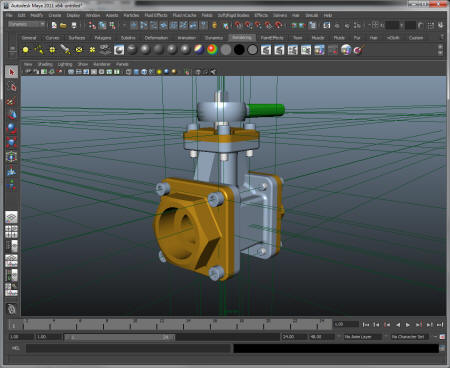
Task: Toggle X-ray display in panel toolbar
Action: pyautogui.click(x=198, y=72)
